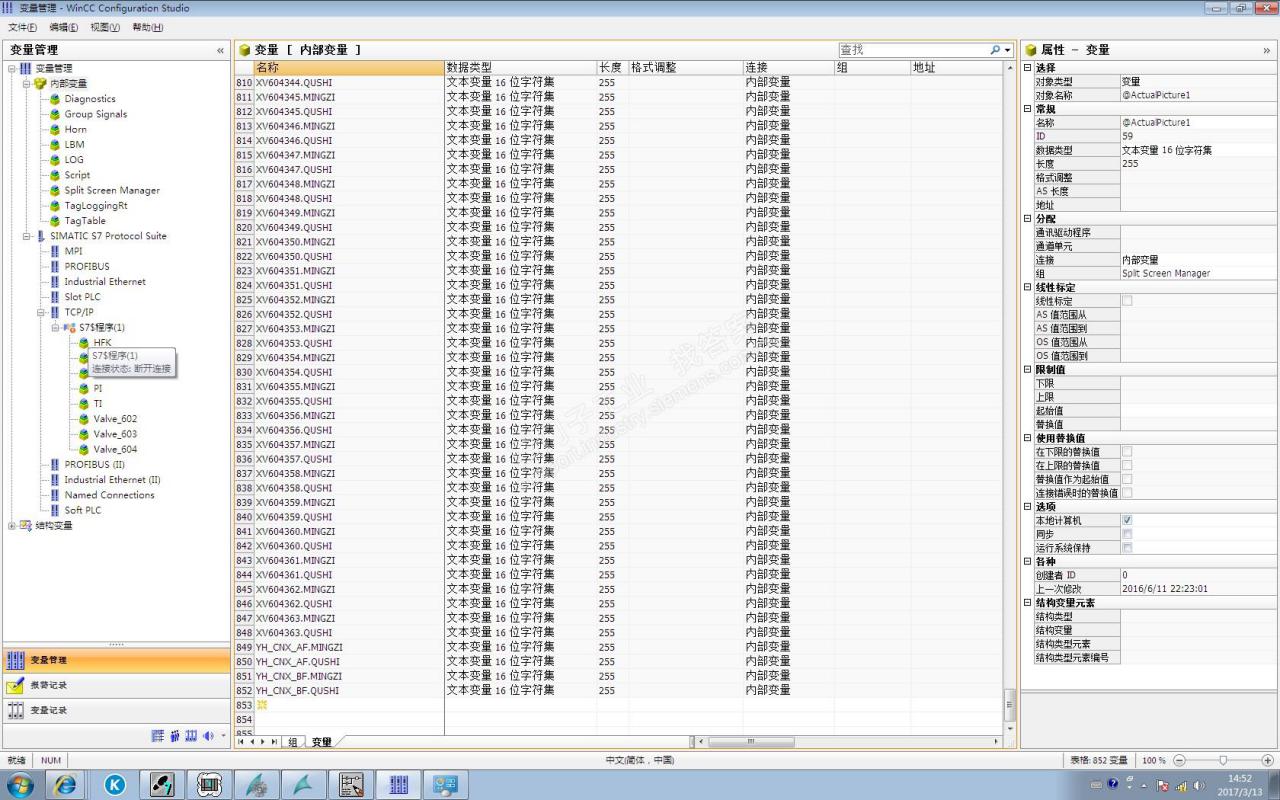Image resolution: width=1280 pixels, height=800 pixels.
Task: Click the zoom slider handle
Action: [1223, 760]
